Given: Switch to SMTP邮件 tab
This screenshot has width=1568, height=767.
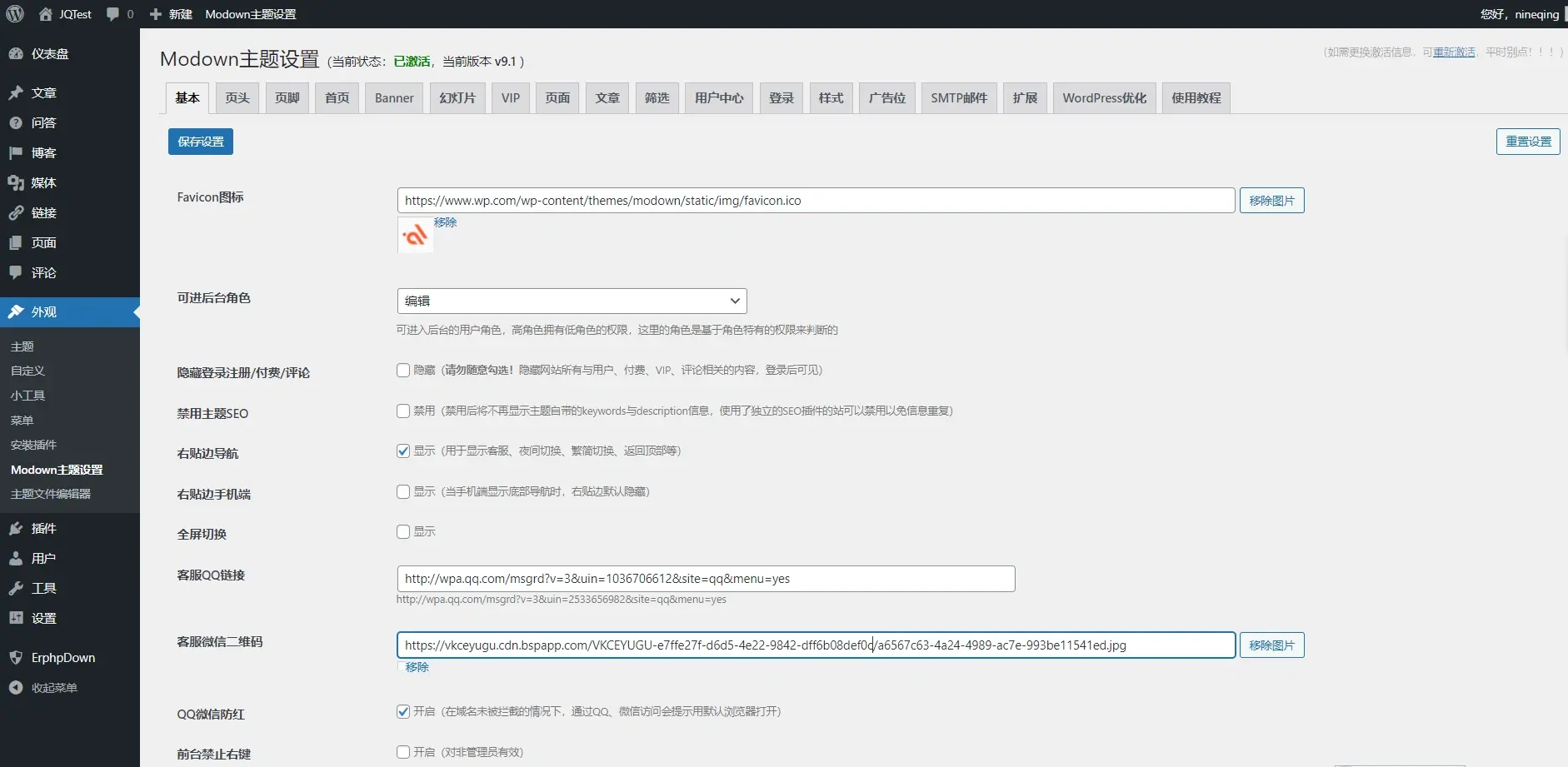Looking at the screenshot, I should coord(959,97).
